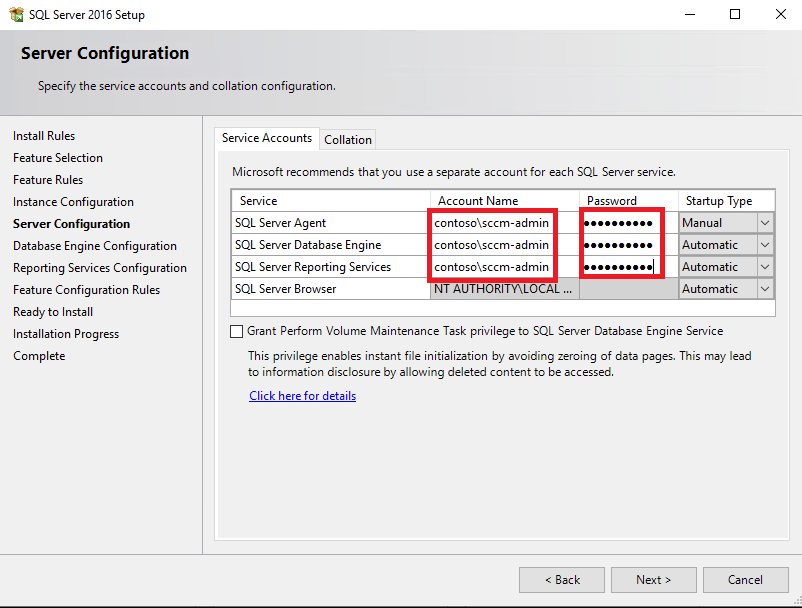Screen dimensions: 802x608
Task: Select the SQL Server Agent password field
Action: [x=629, y=223]
